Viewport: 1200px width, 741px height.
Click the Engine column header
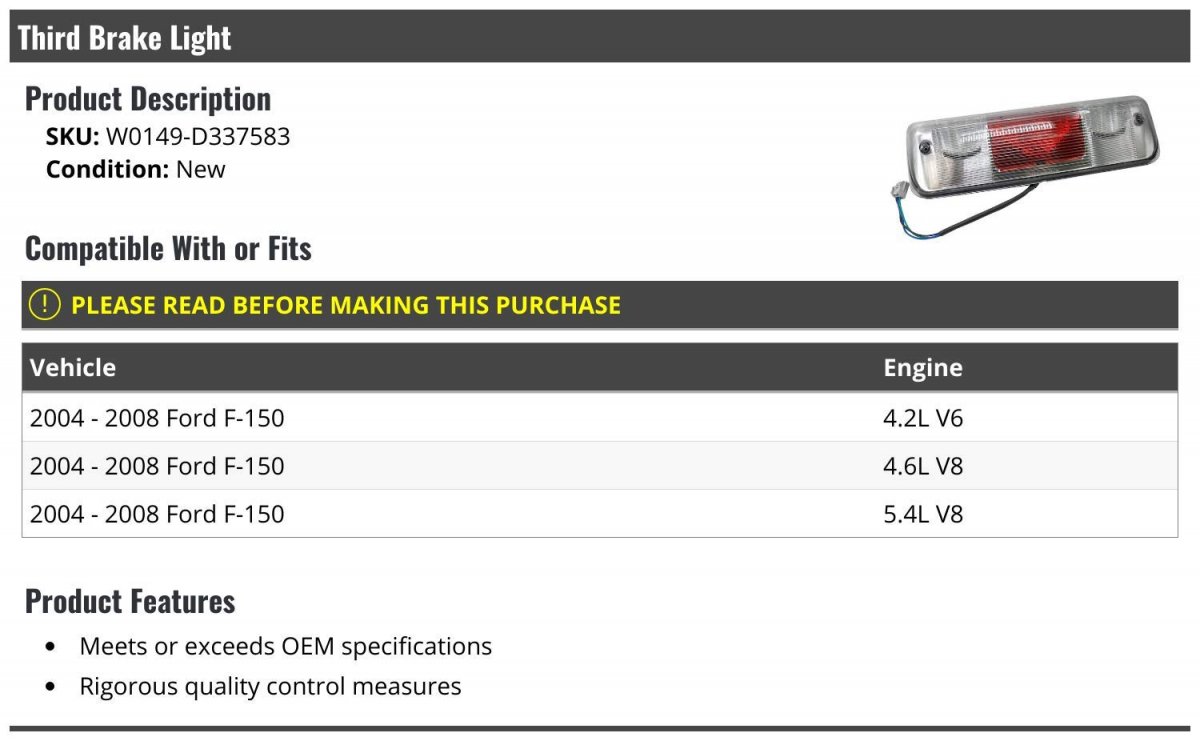click(x=923, y=368)
